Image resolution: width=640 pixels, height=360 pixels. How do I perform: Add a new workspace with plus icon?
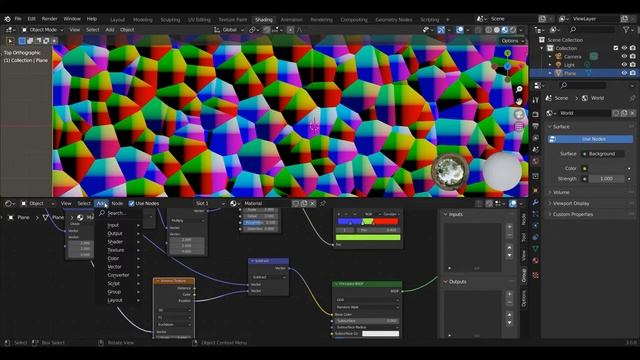click(447, 20)
